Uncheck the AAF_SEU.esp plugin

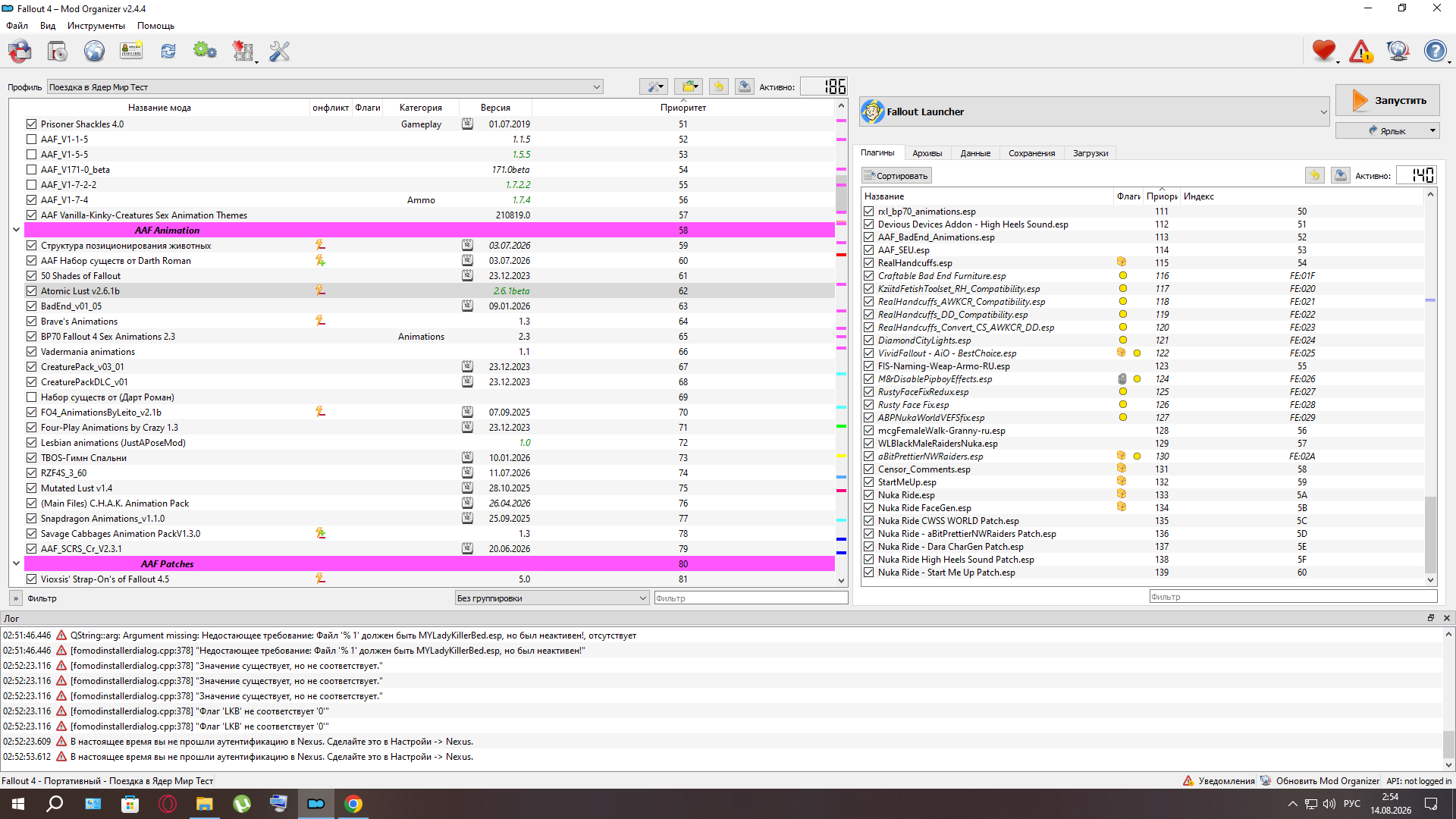[869, 249]
